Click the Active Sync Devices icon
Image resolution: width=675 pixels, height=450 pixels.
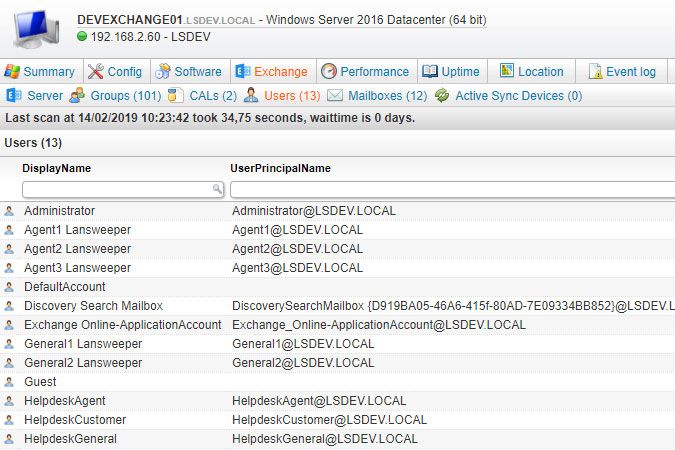click(x=441, y=96)
